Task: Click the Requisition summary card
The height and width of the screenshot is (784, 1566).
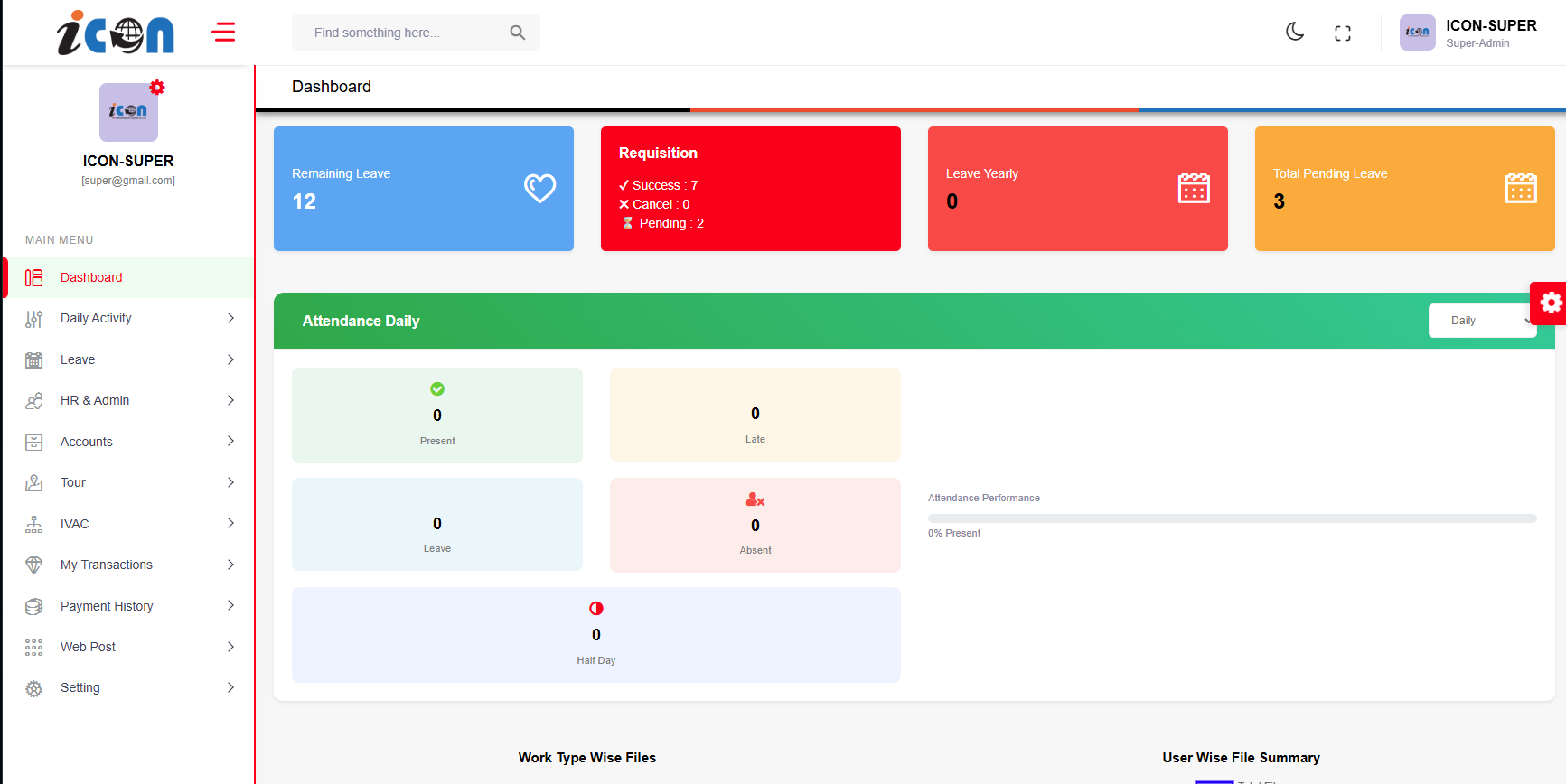Action: 750,189
